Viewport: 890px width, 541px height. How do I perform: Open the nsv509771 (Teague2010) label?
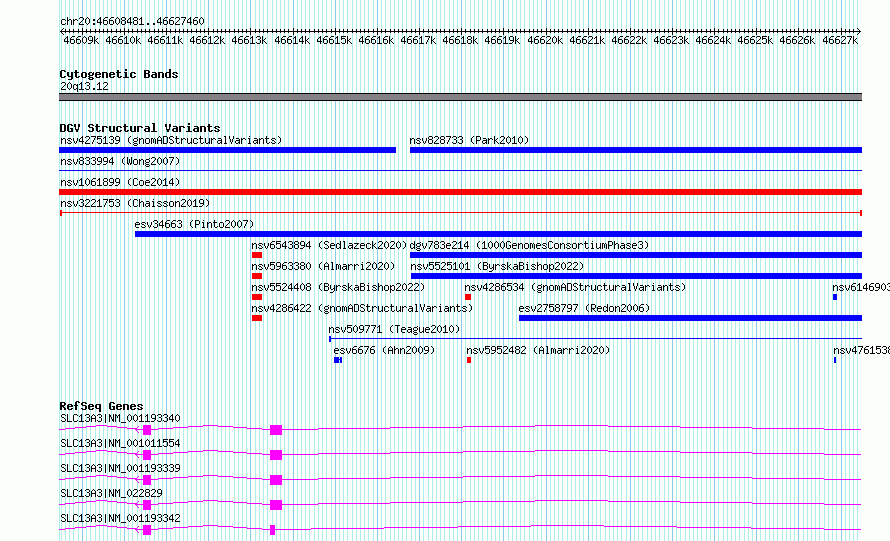coord(394,329)
